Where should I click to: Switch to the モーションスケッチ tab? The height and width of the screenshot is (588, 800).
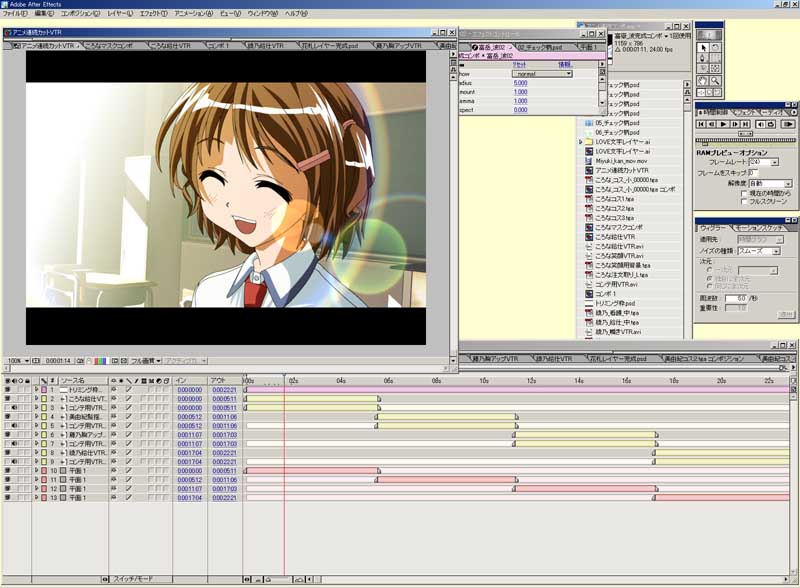point(758,228)
